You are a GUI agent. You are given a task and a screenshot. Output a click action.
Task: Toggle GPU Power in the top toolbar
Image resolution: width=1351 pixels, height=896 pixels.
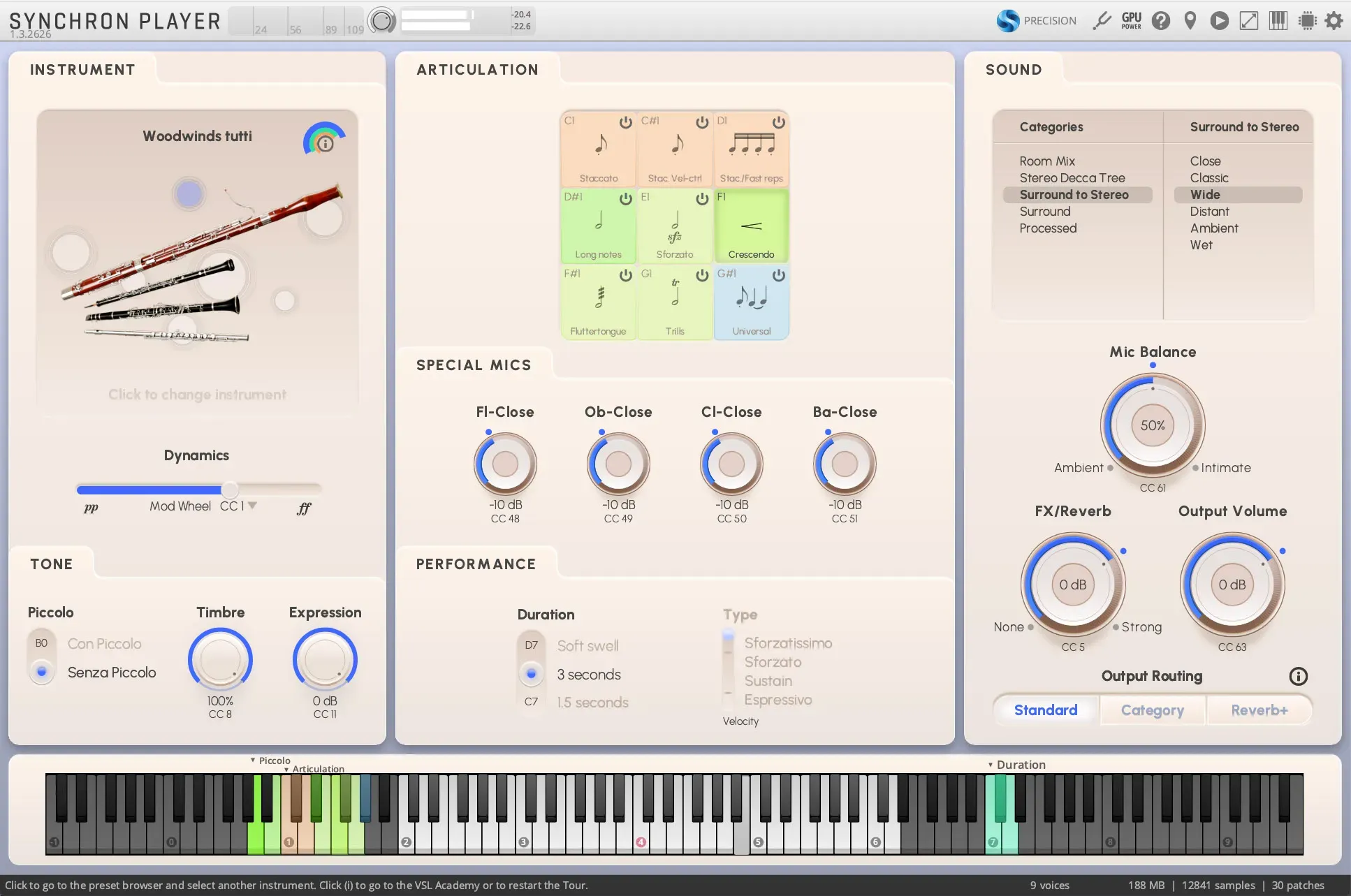[x=1130, y=20]
